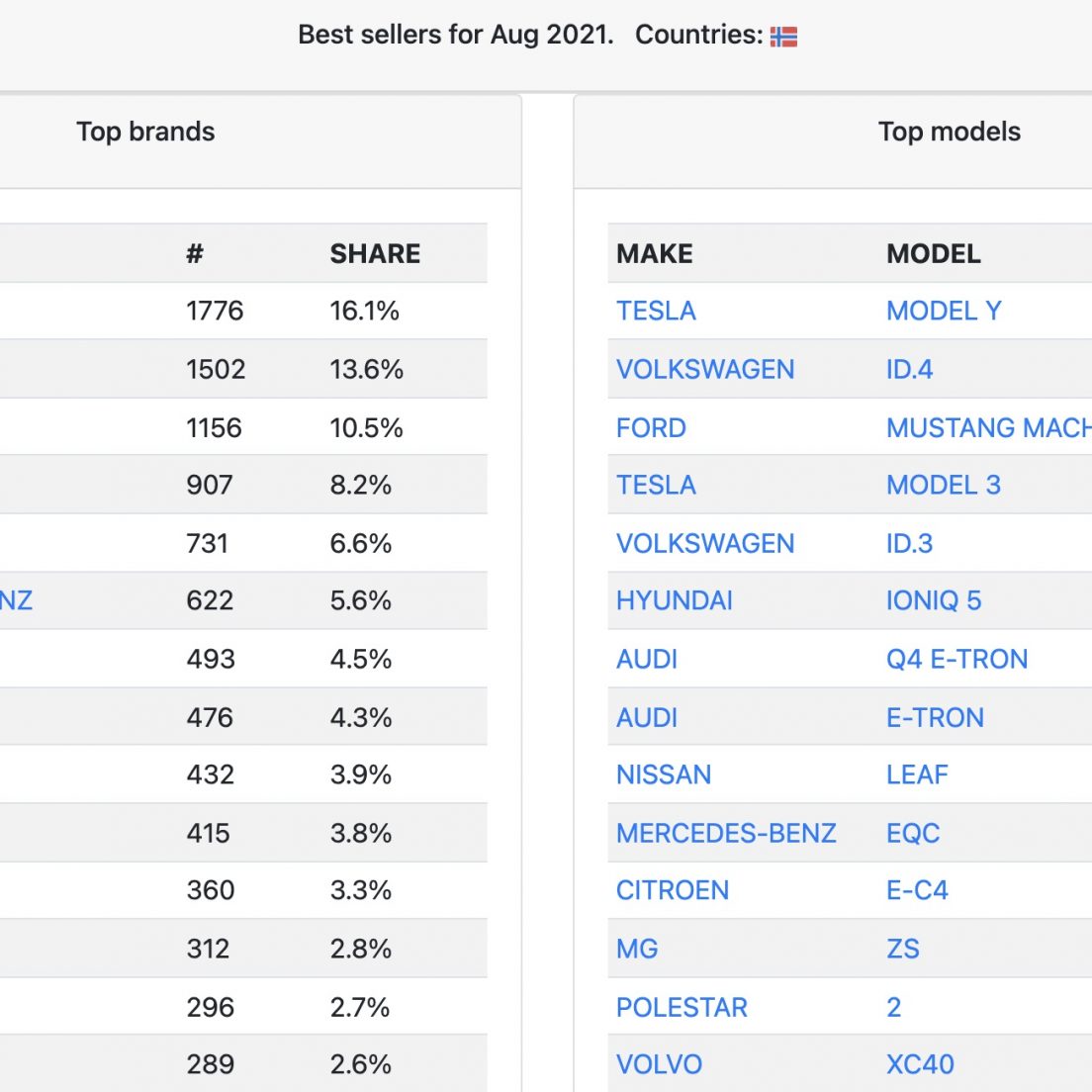Open the E-C4 model link

pos(917,890)
